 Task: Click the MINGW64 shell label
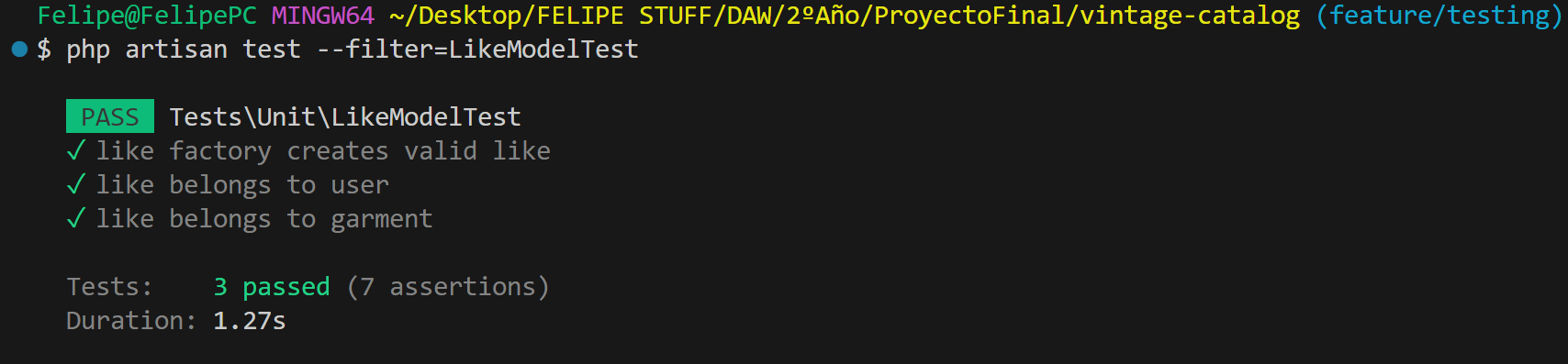(323, 16)
